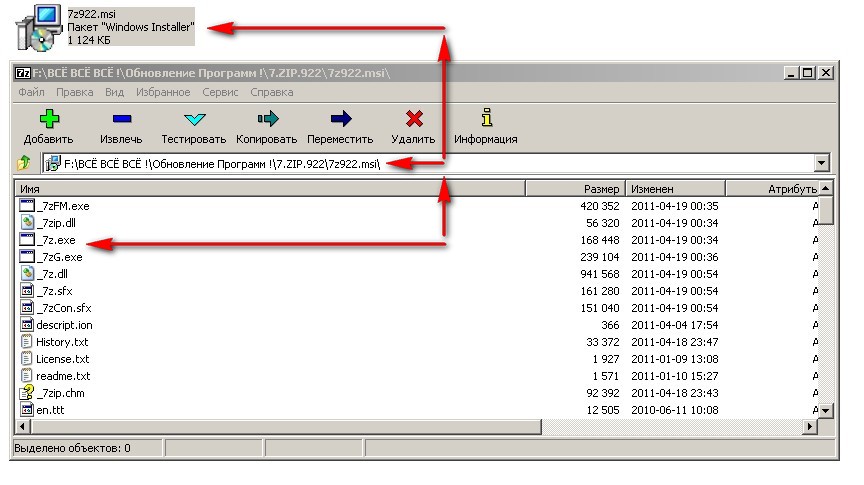Sort by the Размер column header
Screen dimensions: 864x485
[x=575, y=188]
